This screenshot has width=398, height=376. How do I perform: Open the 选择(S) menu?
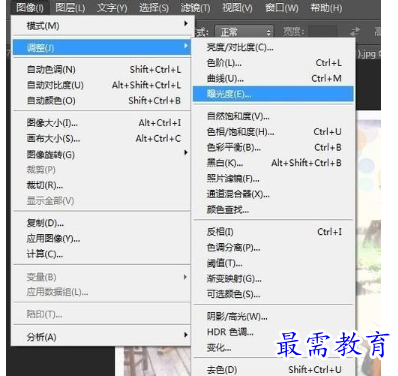154,7
